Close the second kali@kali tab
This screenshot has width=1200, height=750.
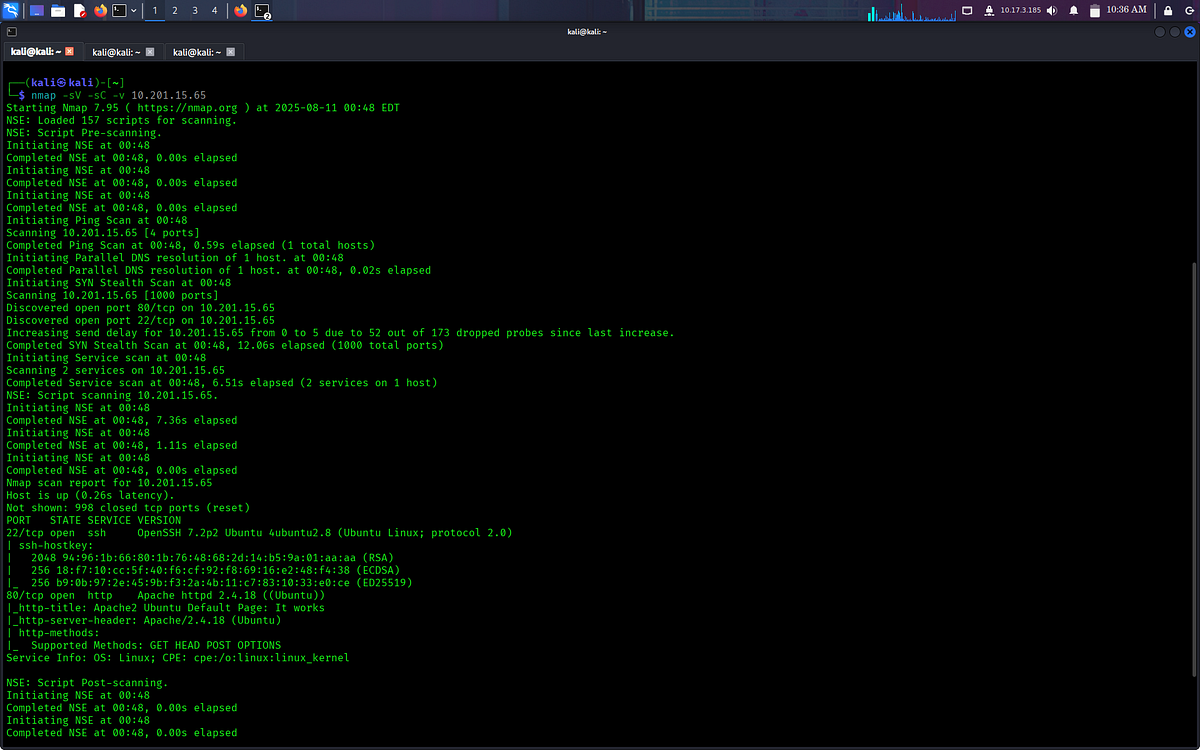(x=150, y=51)
